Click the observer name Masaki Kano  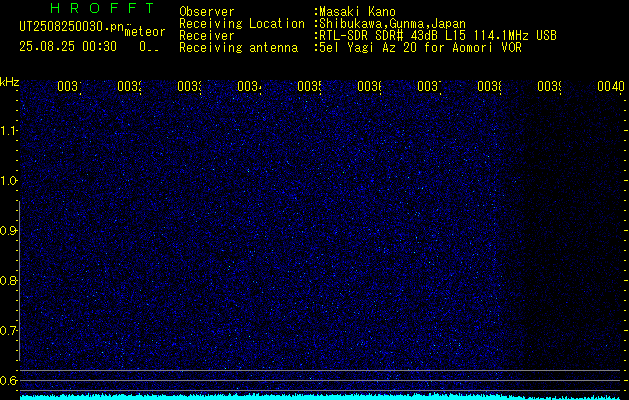[x=357, y=11]
